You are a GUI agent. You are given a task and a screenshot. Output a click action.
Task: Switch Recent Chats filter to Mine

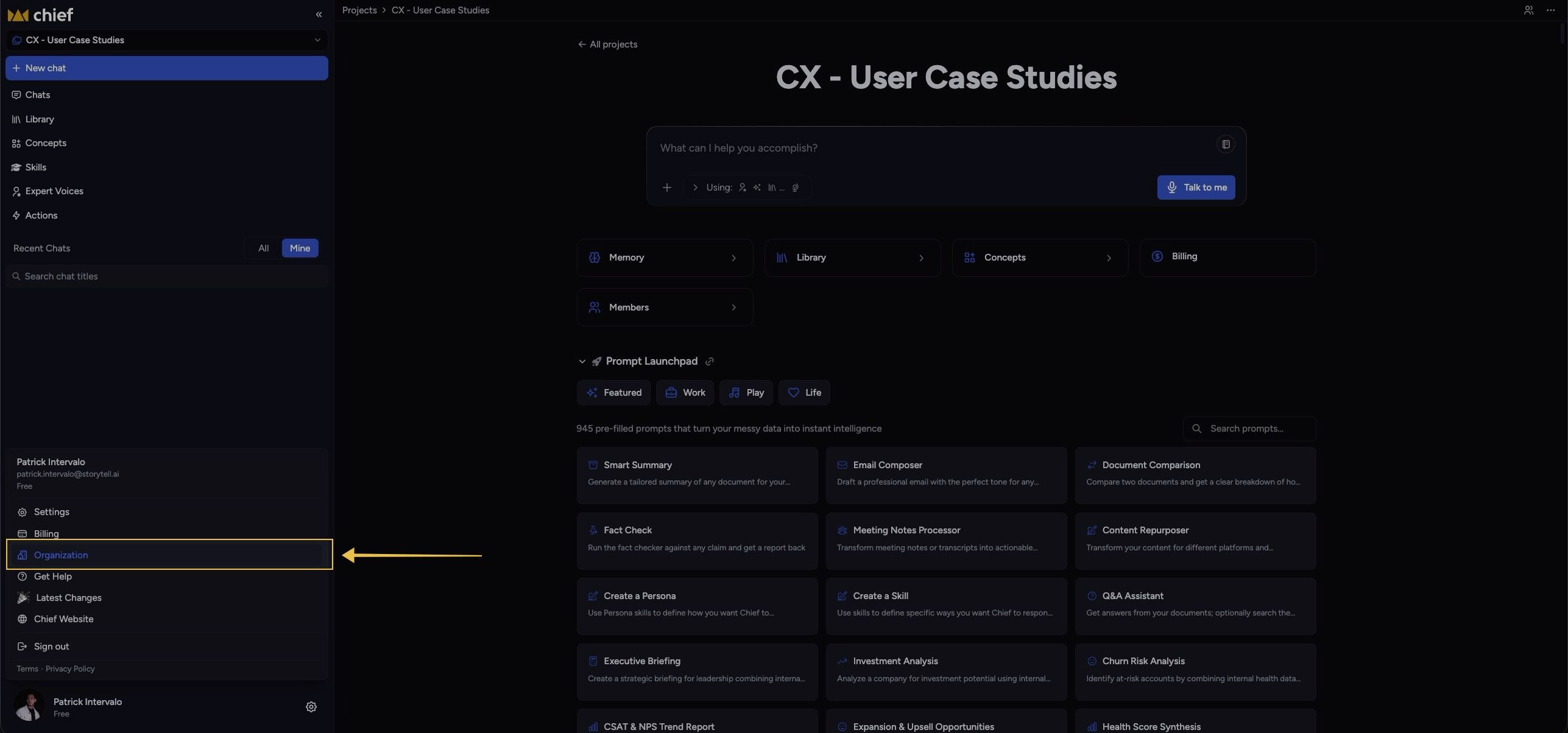(300, 248)
